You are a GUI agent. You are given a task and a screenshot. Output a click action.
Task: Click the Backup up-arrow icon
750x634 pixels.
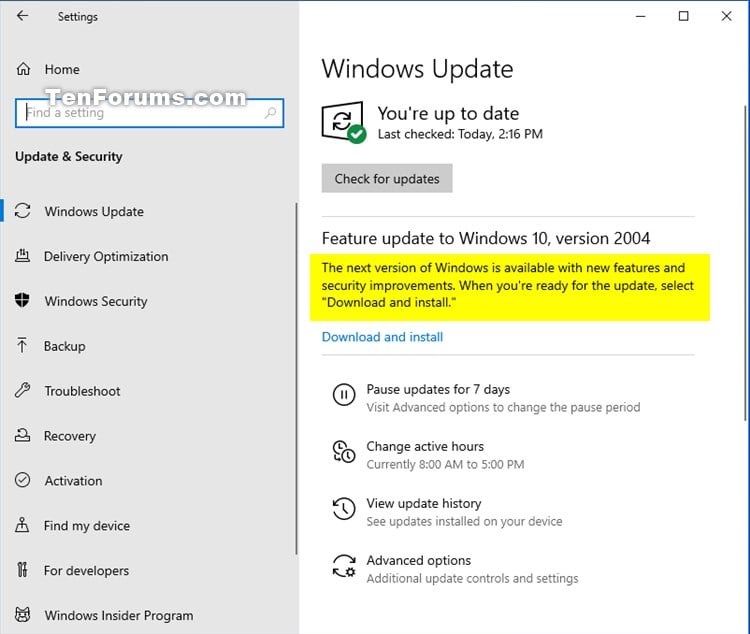pyautogui.click(x=22, y=345)
